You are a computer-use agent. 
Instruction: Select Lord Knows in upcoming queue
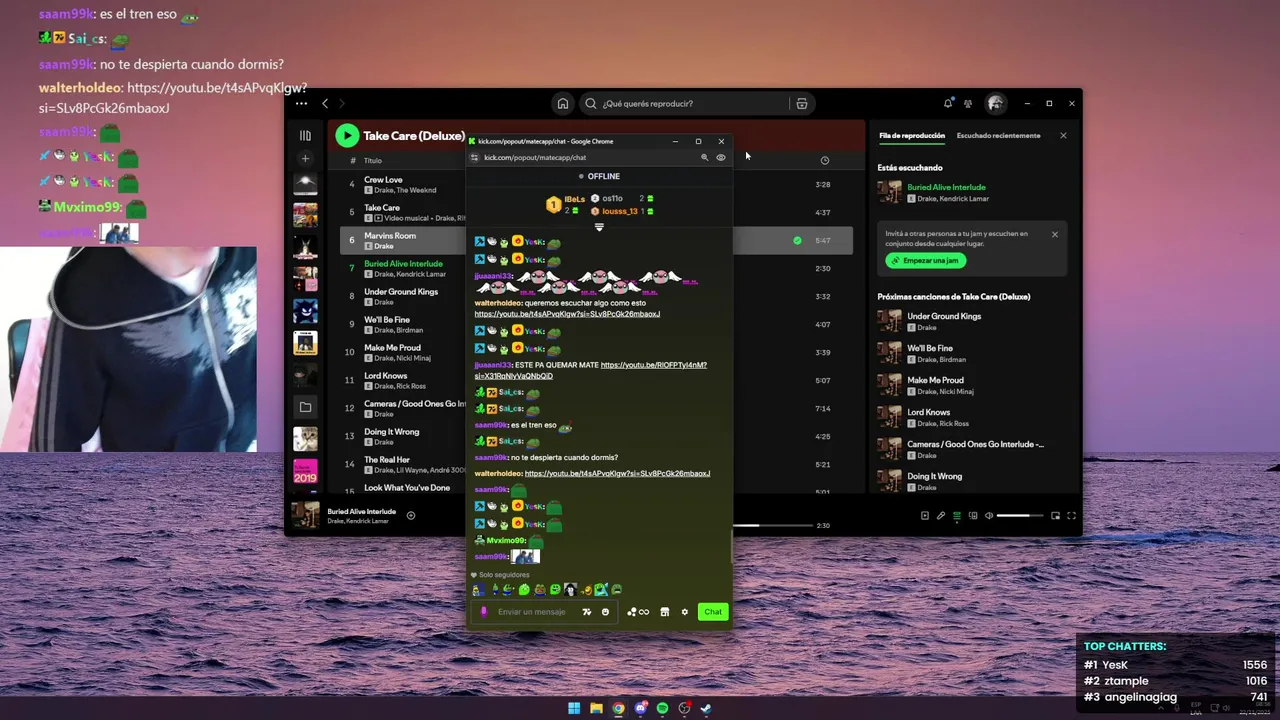(x=928, y=412)
